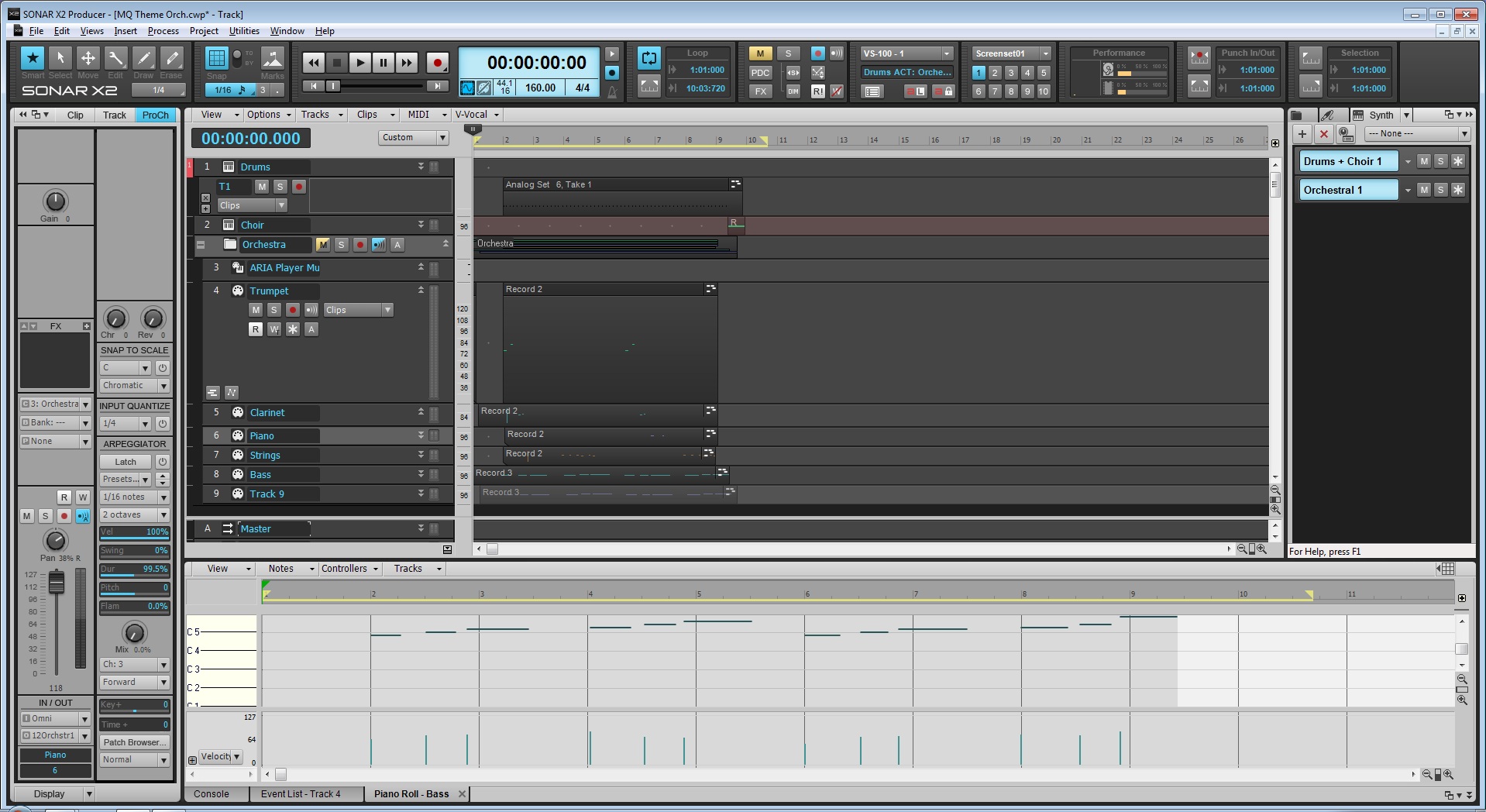
Task: Toggle Mute on the Orchestra folder
Action: click(323, 245)
